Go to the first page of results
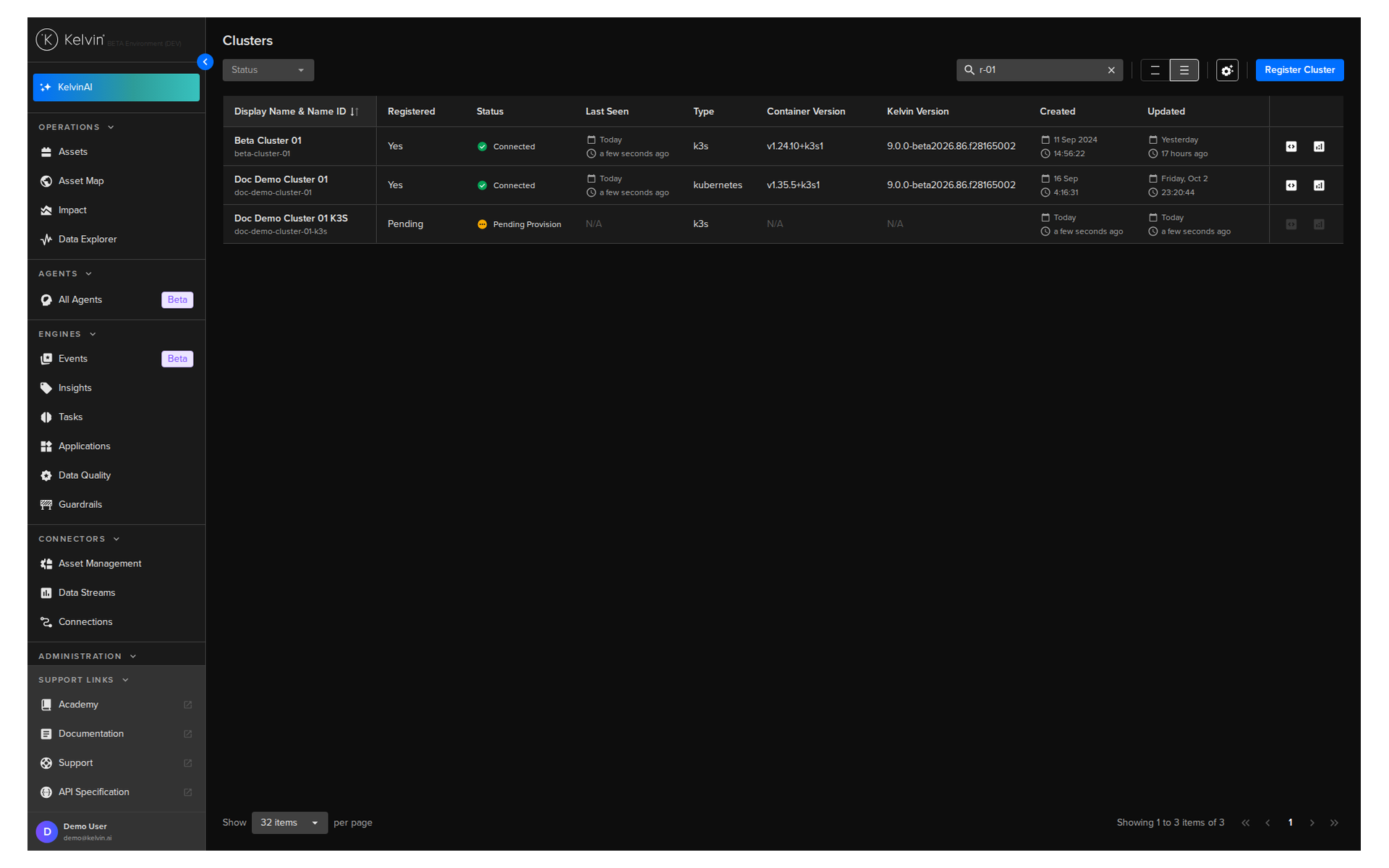Screen dimensions: 1389x868 tap(1246, 823)
